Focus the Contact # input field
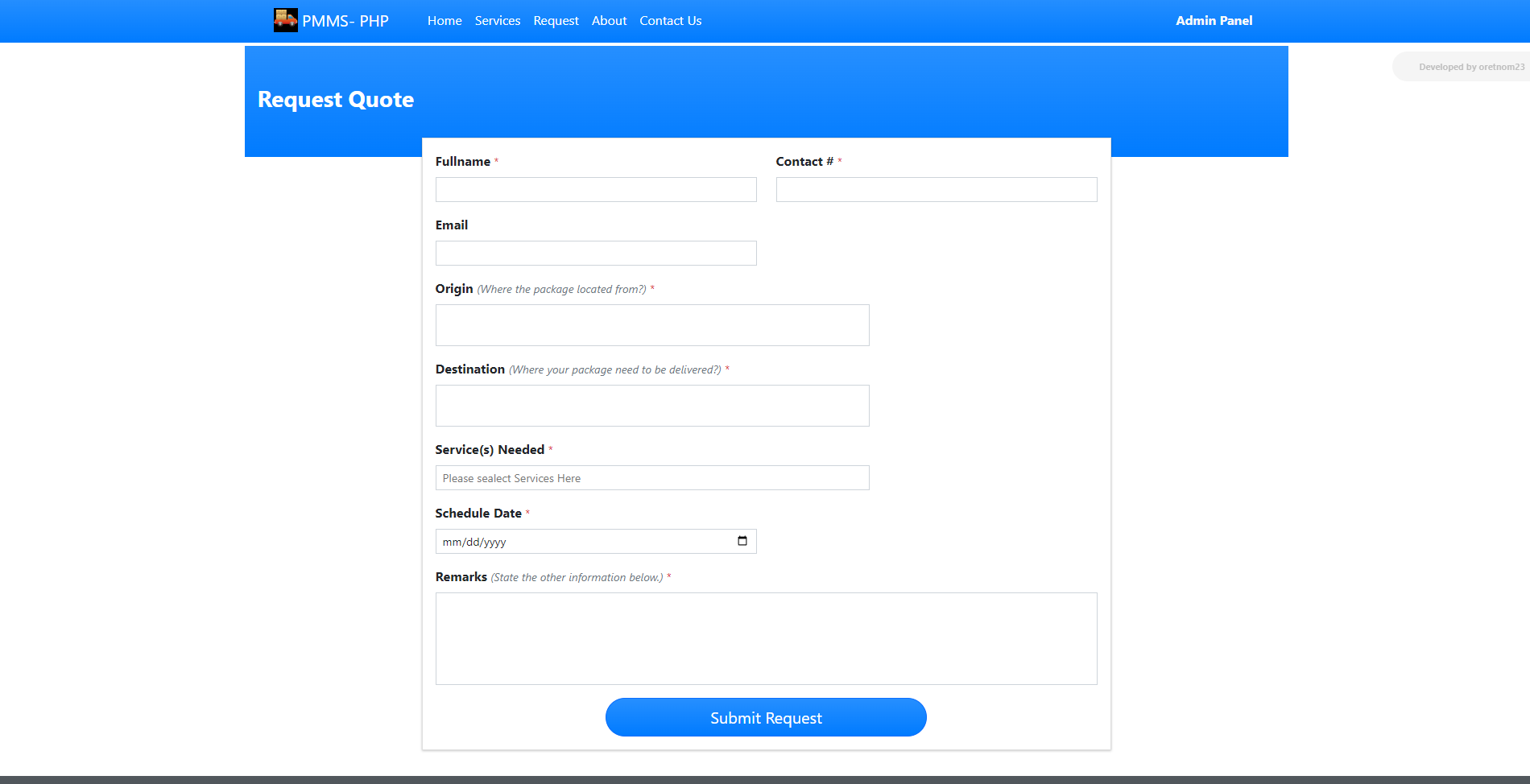This screenshot has width=1530, height=784. click(x=937, y=190)
